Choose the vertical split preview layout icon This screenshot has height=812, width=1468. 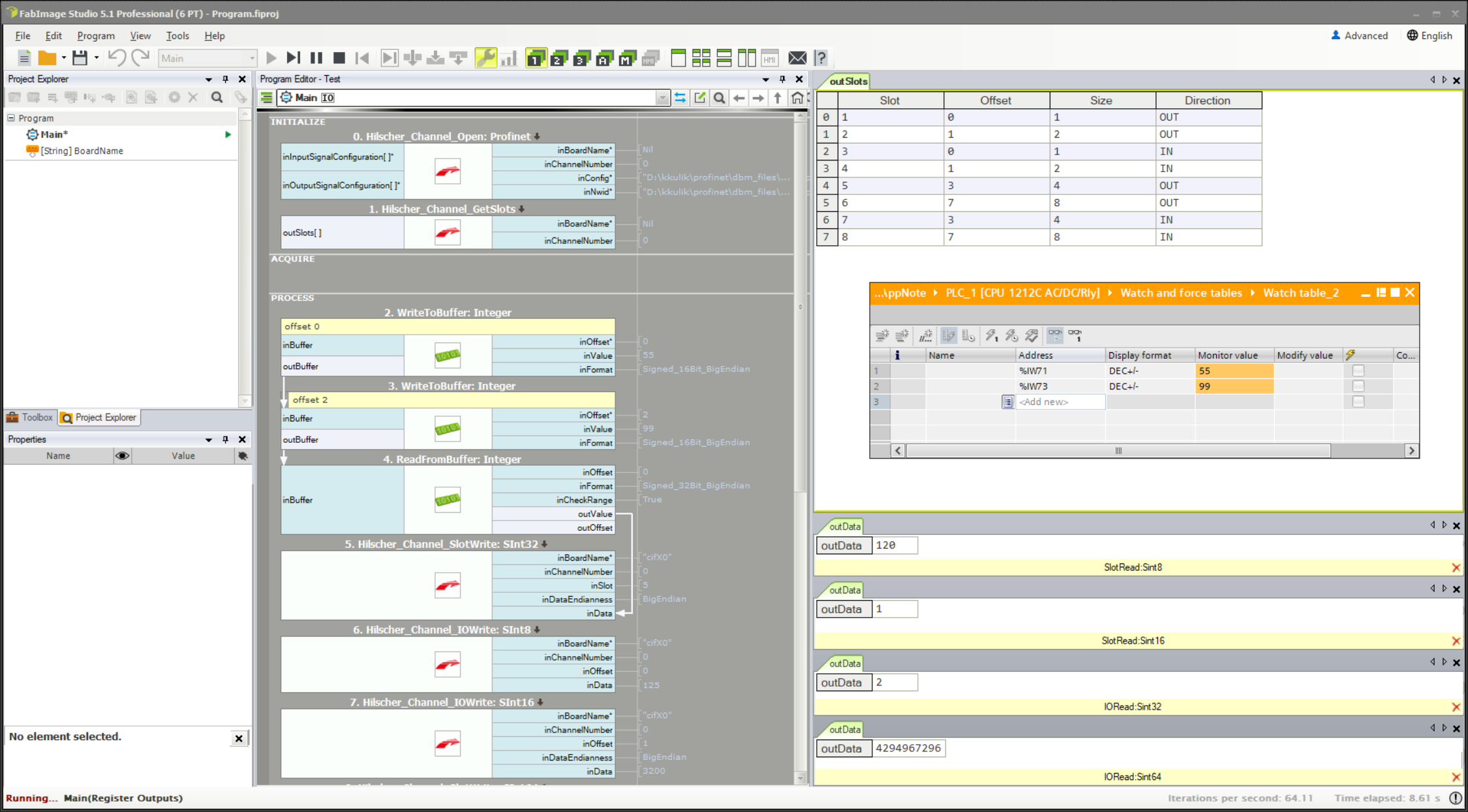click(746, 58)
